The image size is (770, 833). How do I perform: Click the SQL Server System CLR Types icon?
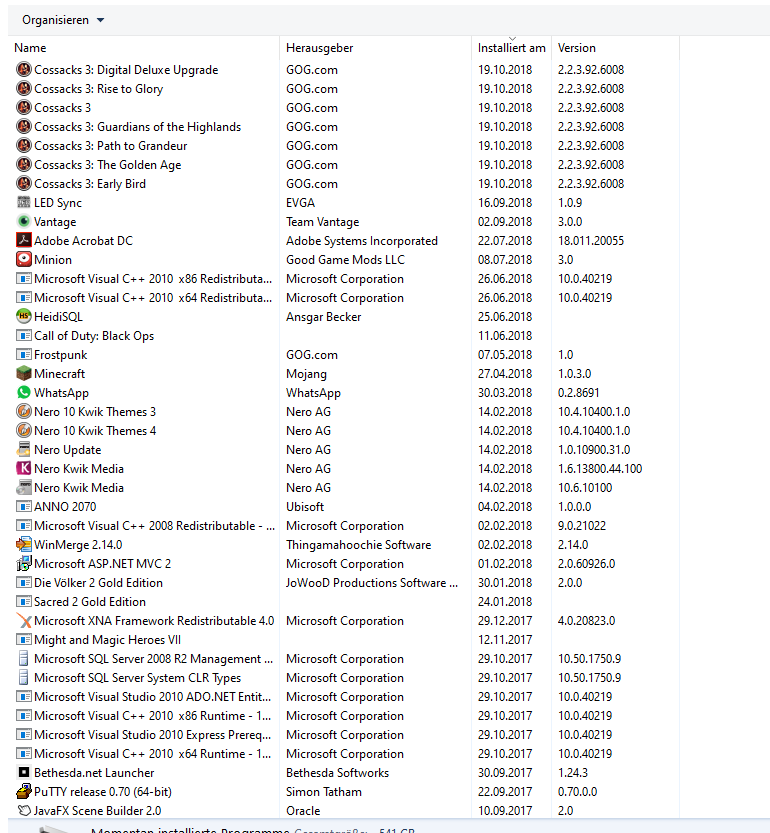click(24, 678)
